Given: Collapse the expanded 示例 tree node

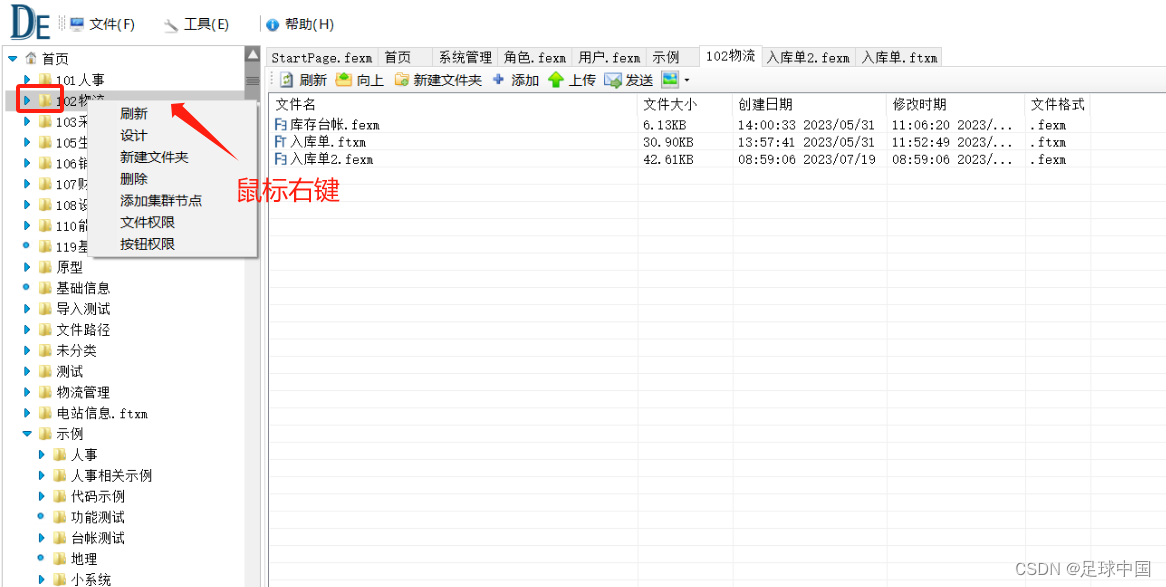Looking at the screenshot, I should pos(27,433).
